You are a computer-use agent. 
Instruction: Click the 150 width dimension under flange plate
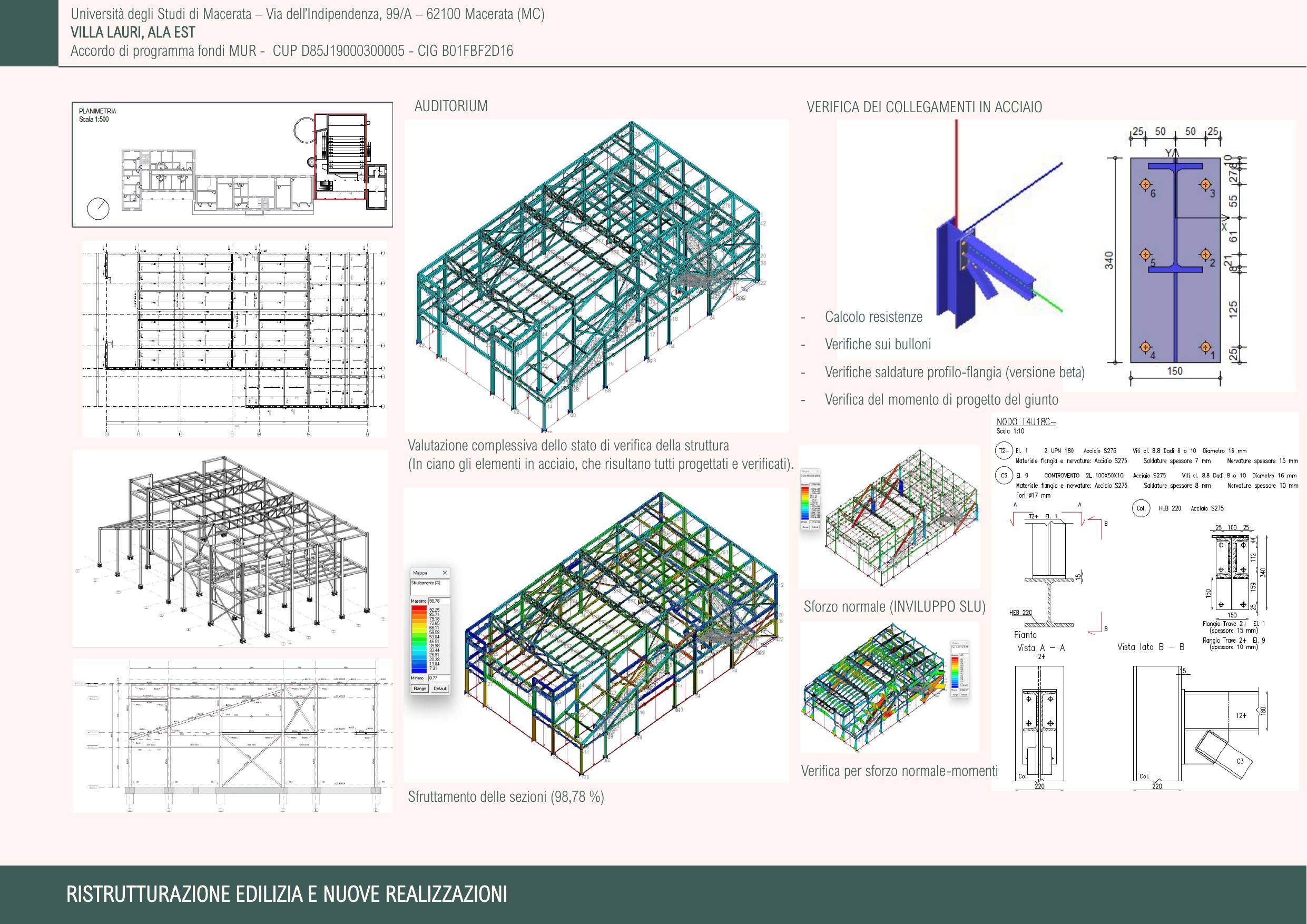pos(1174,371)
